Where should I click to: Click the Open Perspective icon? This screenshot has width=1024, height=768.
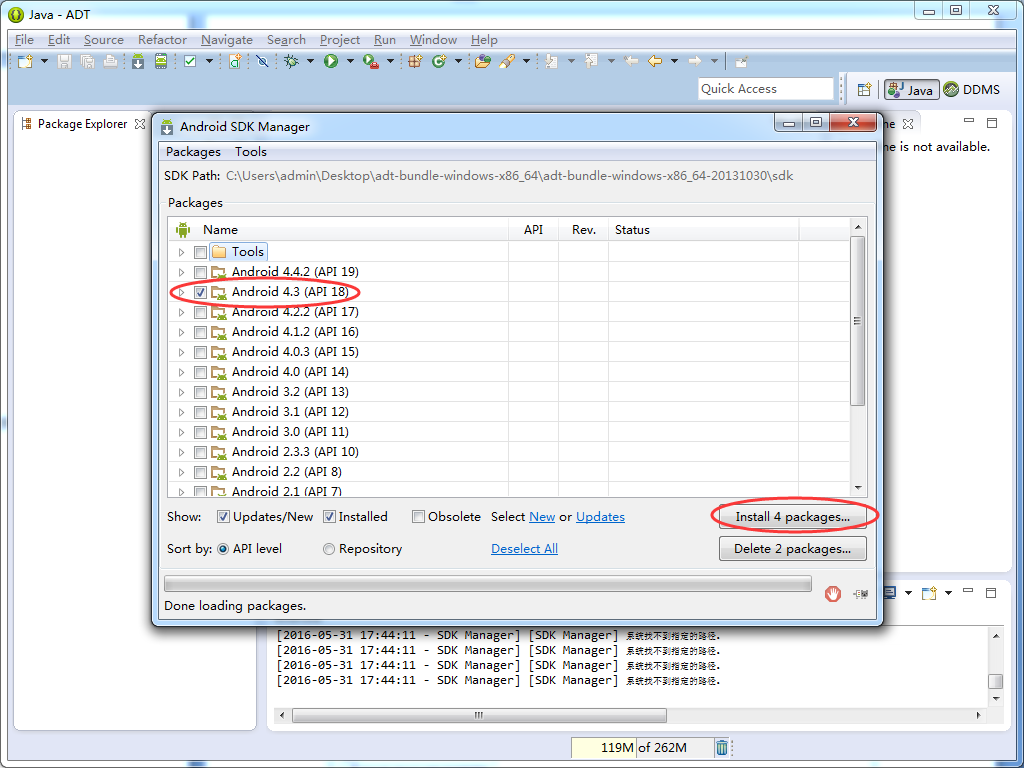pyautogui.click(x=864, y=89)
